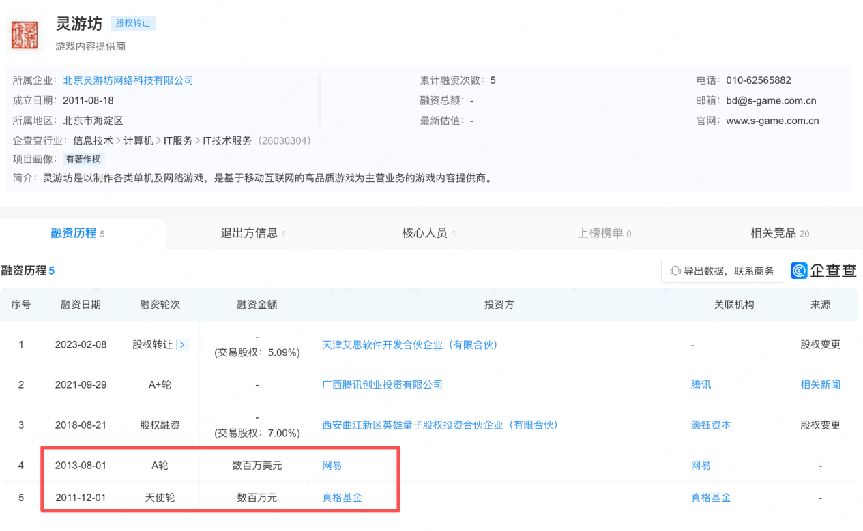Click the 有著作权 project tag
The width and height of the screenshot is (863, 531).
pos(83,159)
